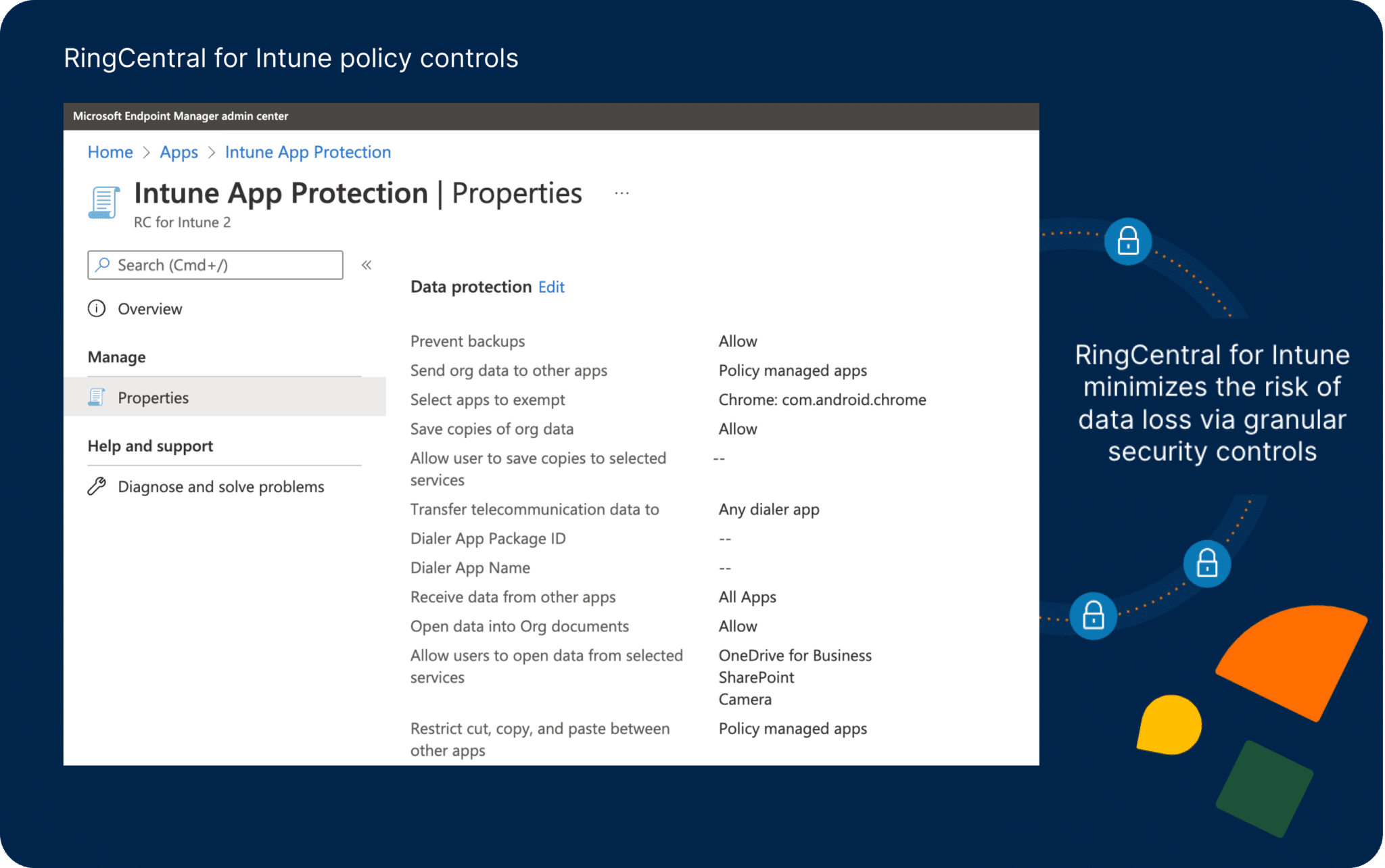This screenshot has height=868, width=1385.
Task: Click the magnifier icon in search box
Action: coord(103,265)
